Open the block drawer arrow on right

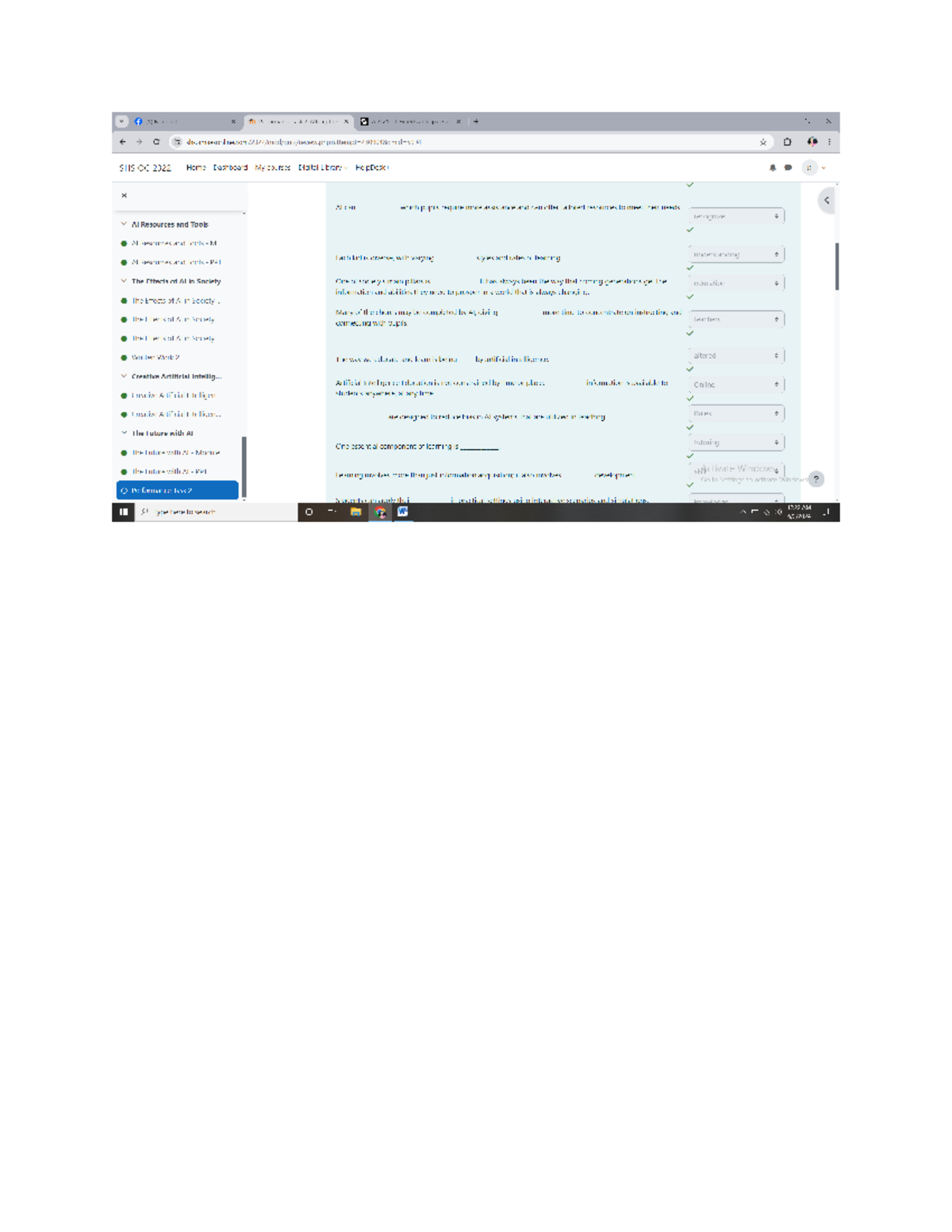point(827,201)
